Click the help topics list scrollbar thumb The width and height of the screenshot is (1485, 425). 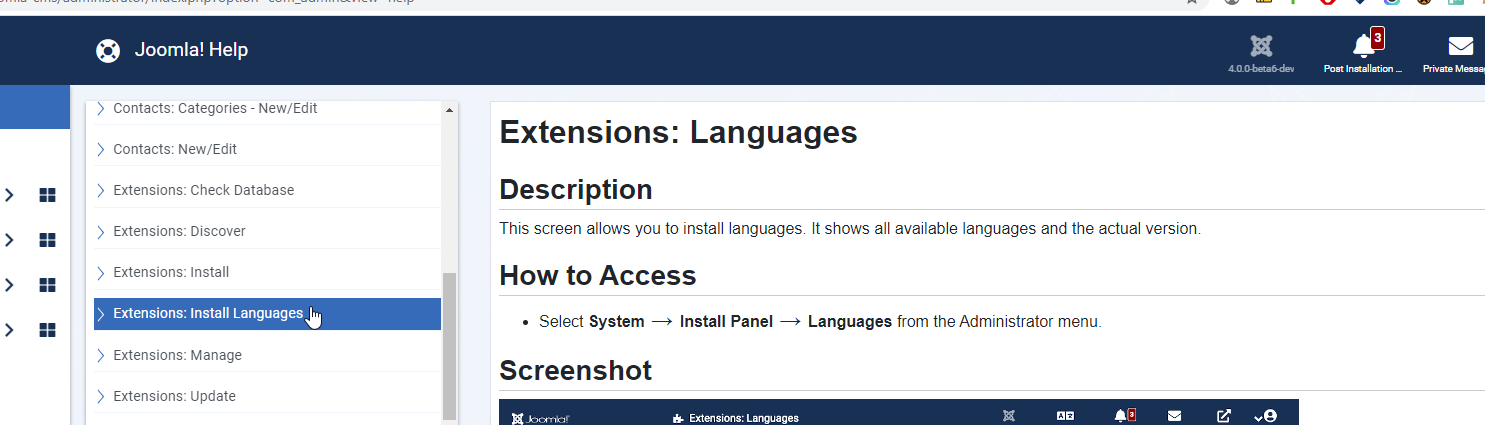click(449, 345)
